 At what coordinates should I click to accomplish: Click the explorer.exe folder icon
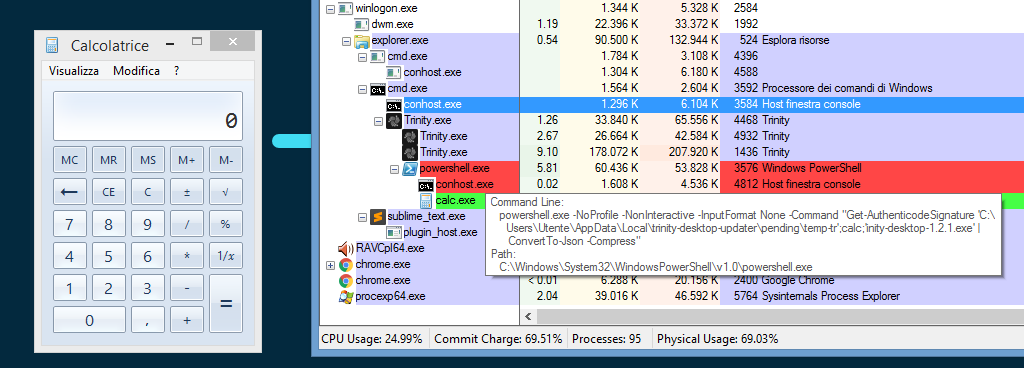click(x=362, y=40)
